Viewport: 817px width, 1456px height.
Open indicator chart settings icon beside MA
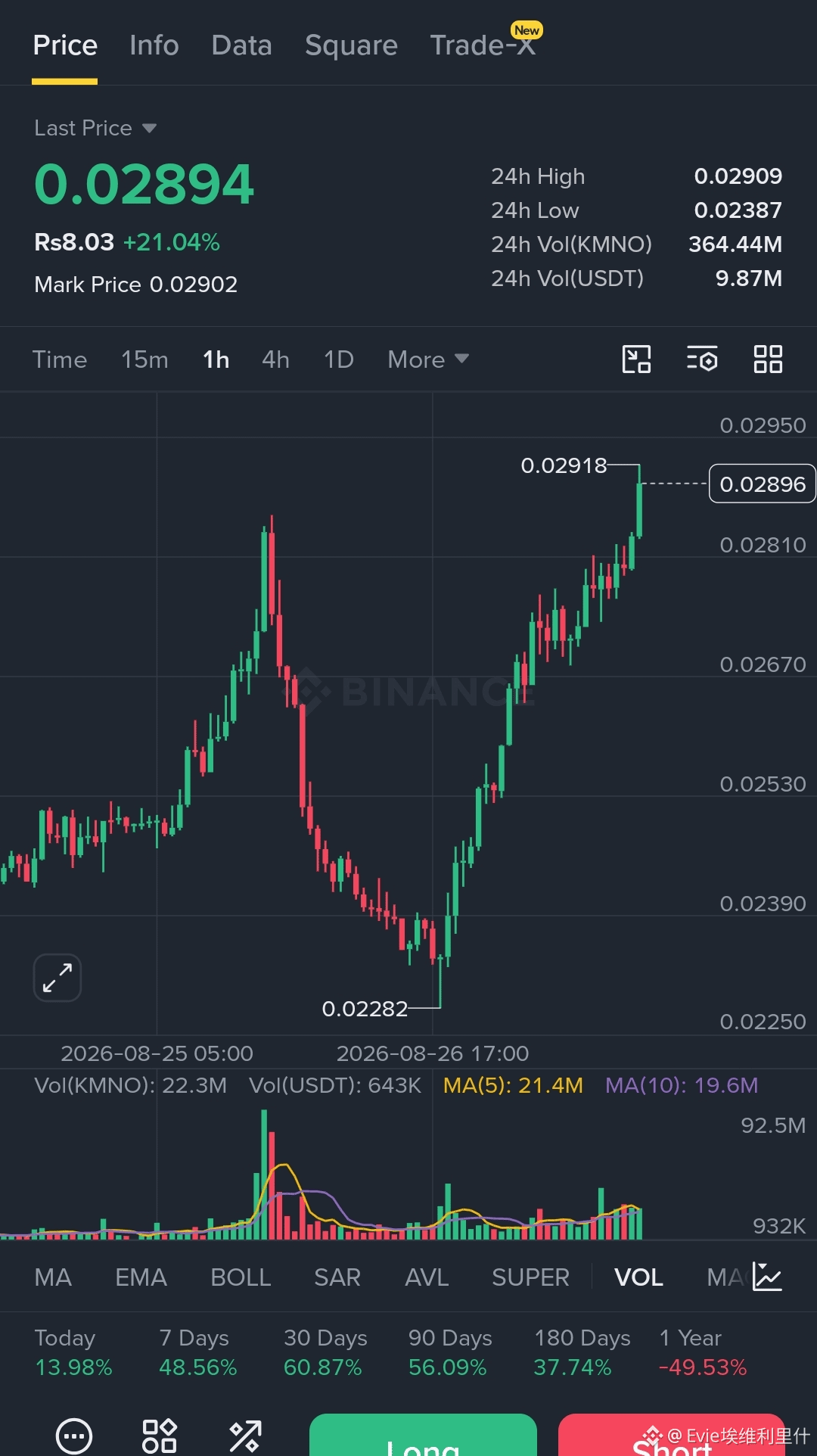[x=767, y=1277]
